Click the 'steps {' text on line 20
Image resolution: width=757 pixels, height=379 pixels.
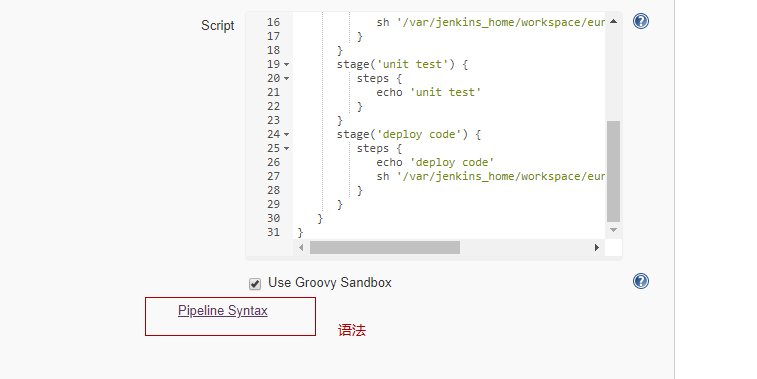379,78
